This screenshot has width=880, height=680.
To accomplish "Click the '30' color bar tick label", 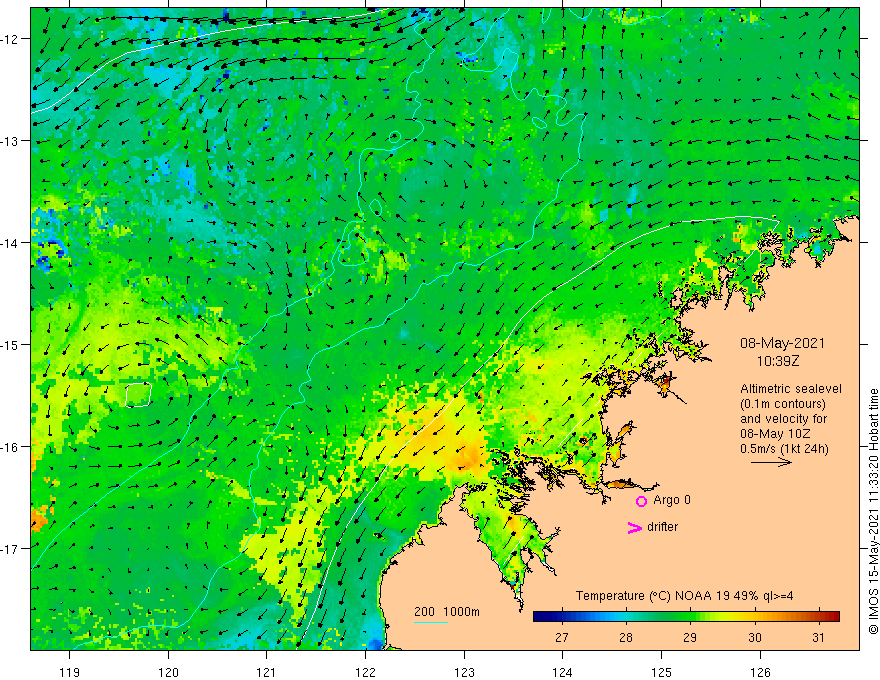I will tap(755, 637).
